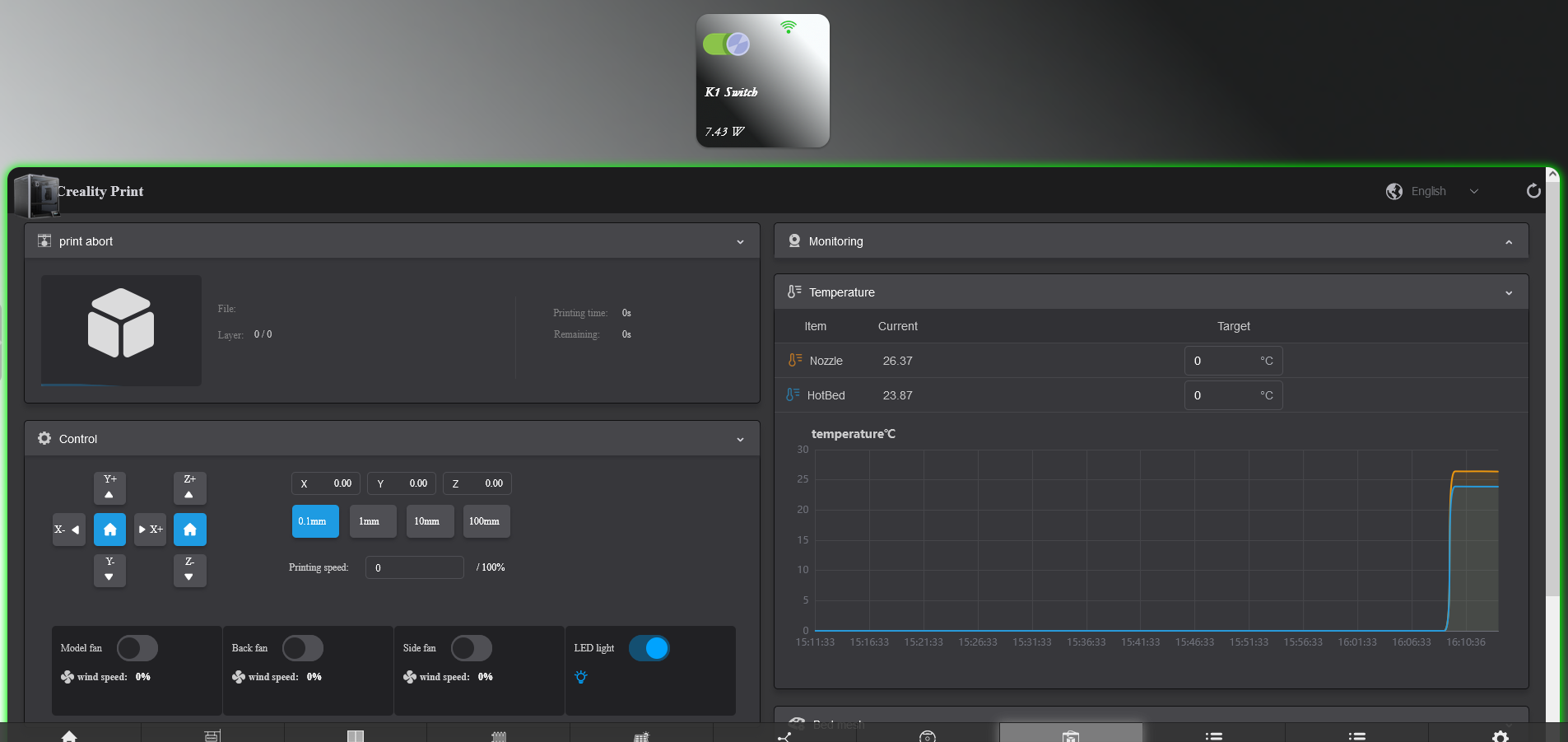
Task: Enable the Side fan toggle
Action: coord(471,648)
